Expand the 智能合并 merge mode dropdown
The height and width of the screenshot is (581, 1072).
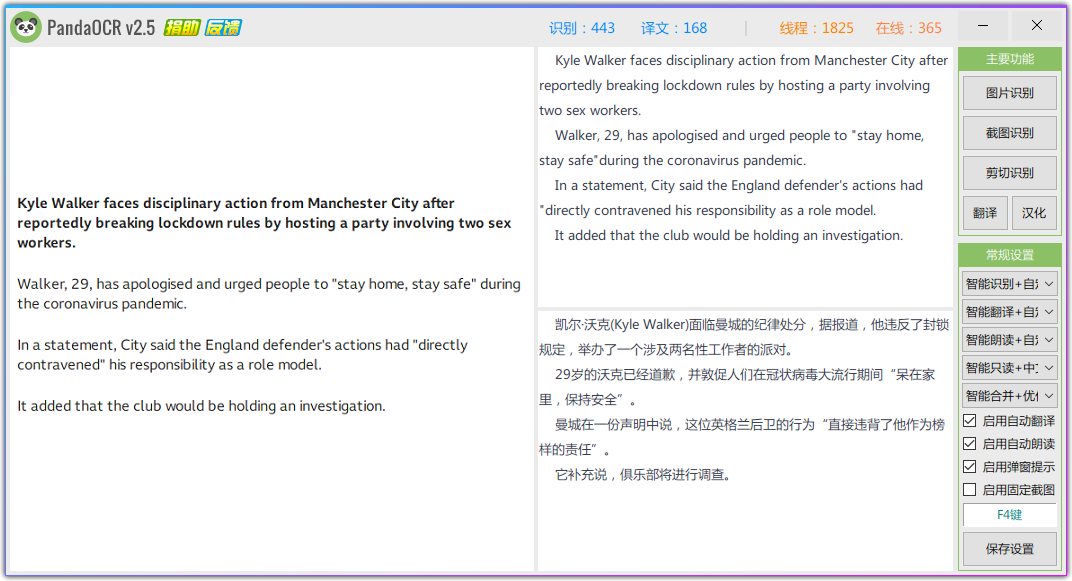pyautogui.click(x=1009, y=395)
